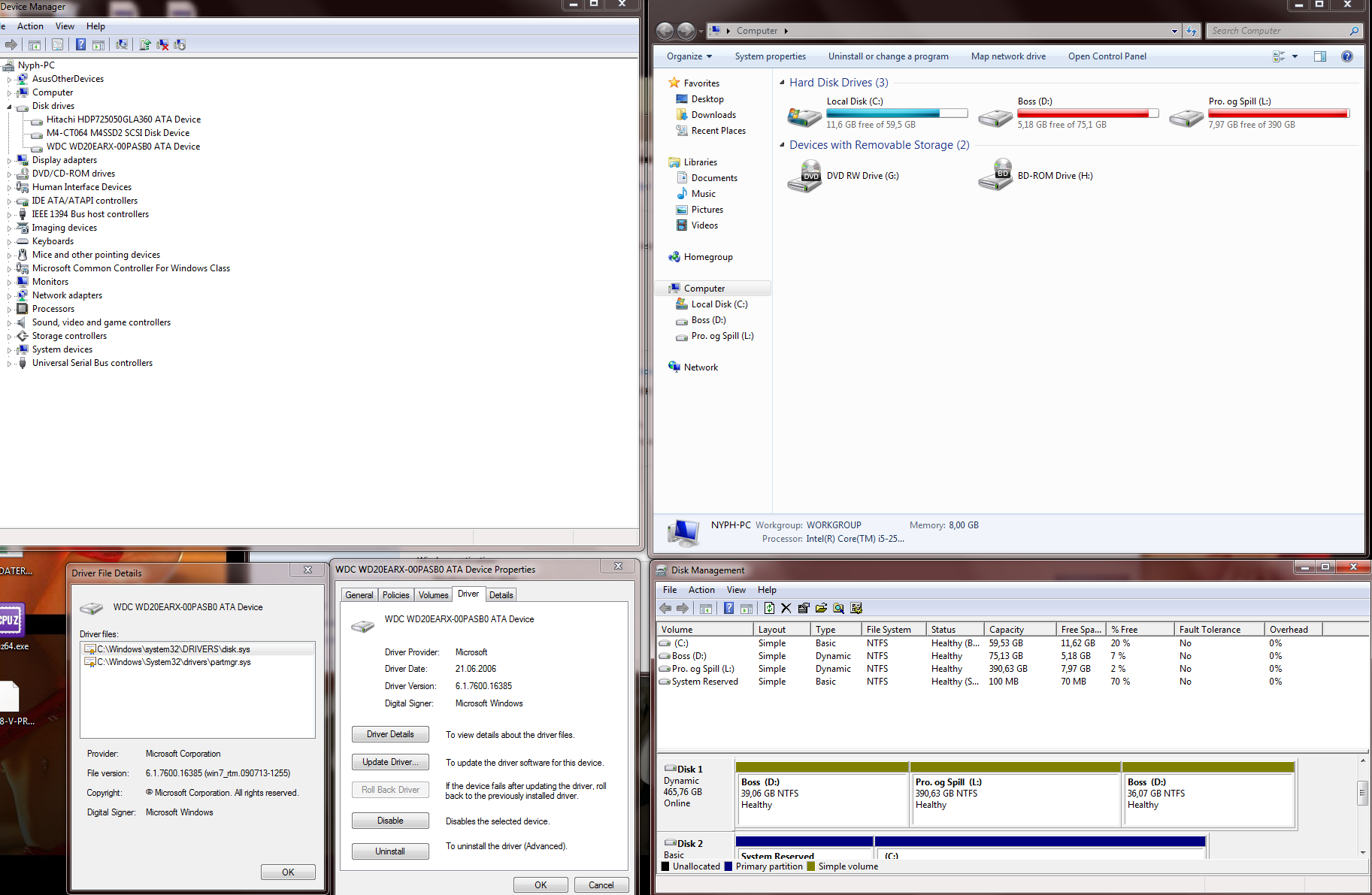Viewport: 1372px width, 895px height.
Task: Click DVD RW Drive (G:) icon
Action: point(804,177)
